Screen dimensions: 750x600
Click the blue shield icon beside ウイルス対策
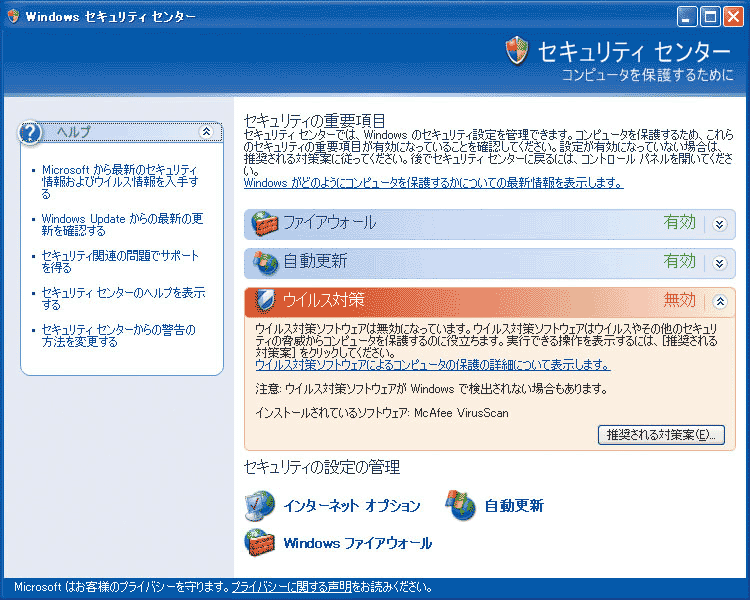pos(266,301)
